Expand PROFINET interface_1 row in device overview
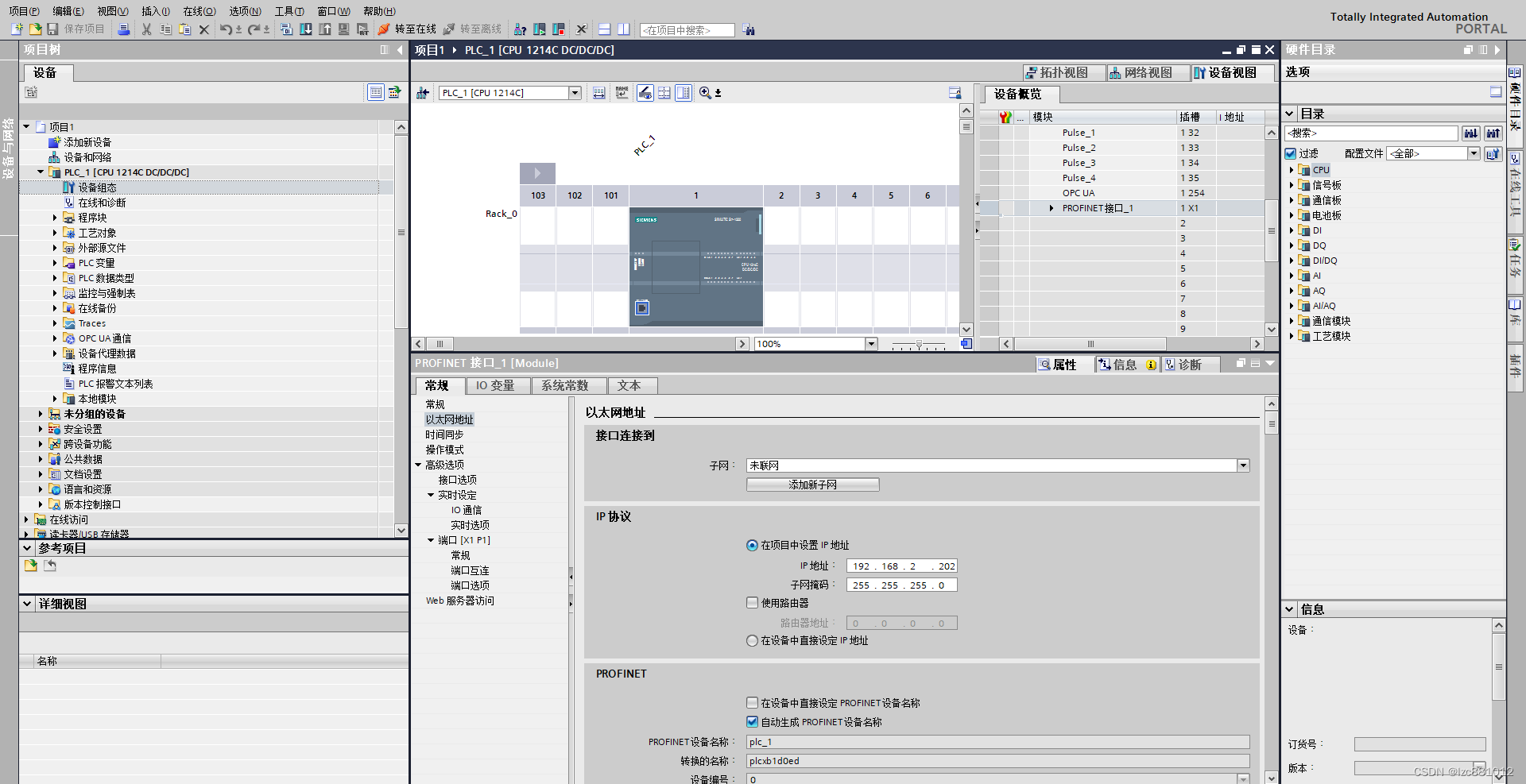Image resolution: width=1526 pixels, height=784 pixels. (1052, 208)
